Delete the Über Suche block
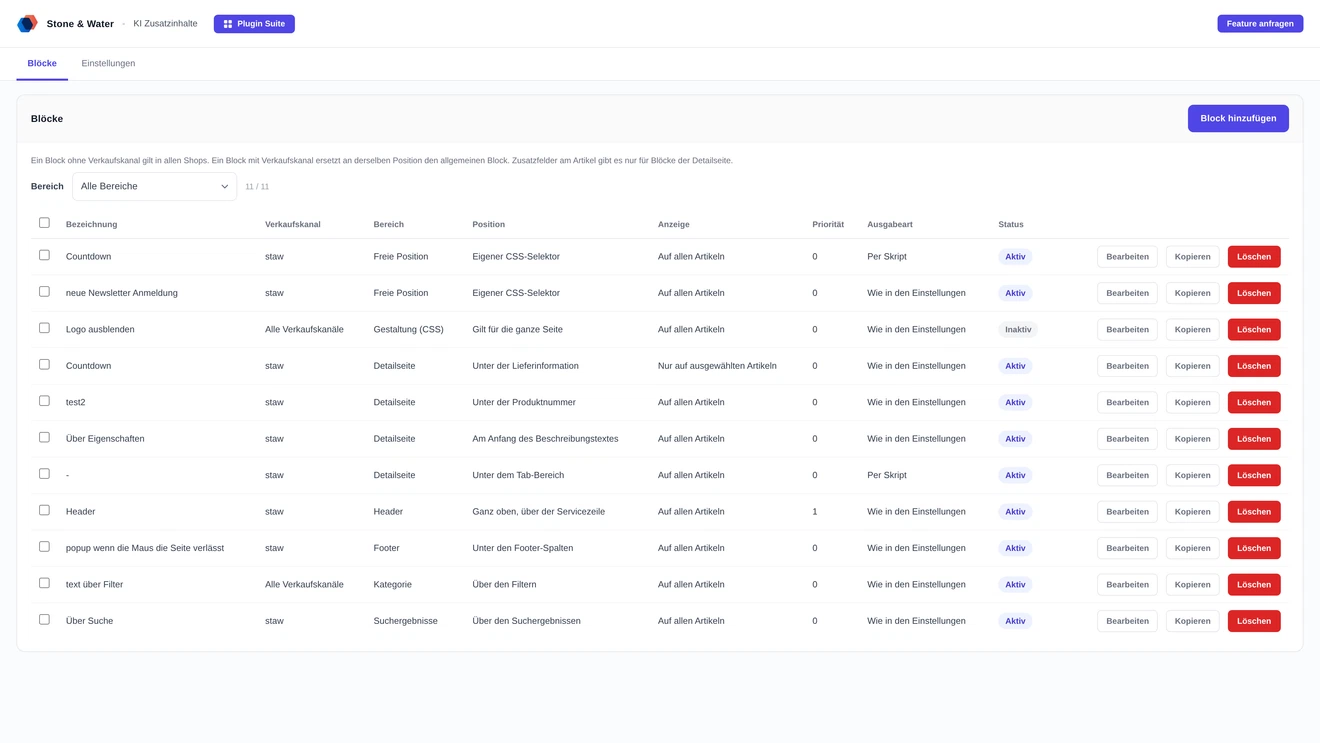The width and height of the screenshot is (1320, 743). tap(1254, 621)
